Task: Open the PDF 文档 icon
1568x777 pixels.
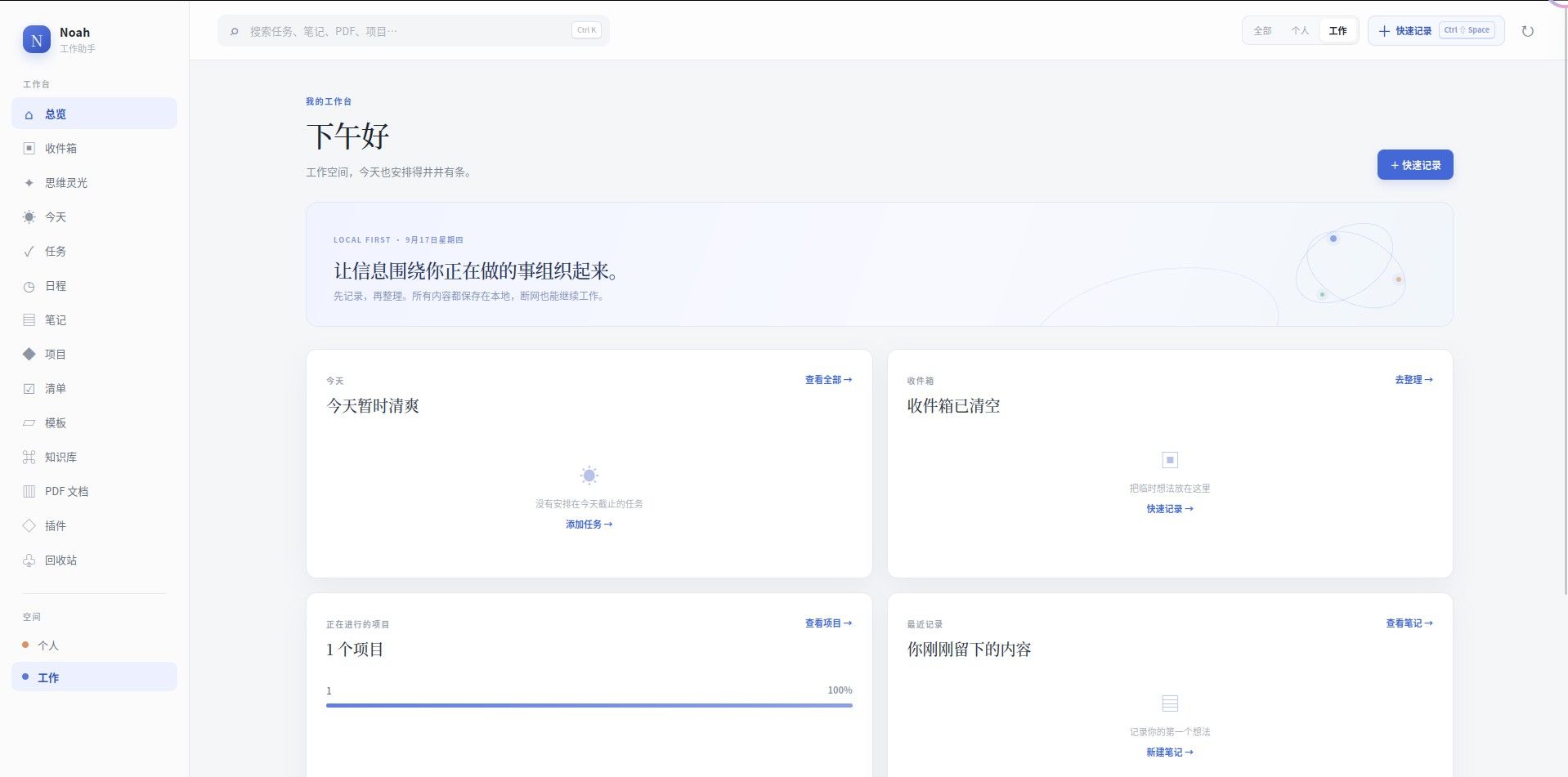Action: (x=29, y=492)
